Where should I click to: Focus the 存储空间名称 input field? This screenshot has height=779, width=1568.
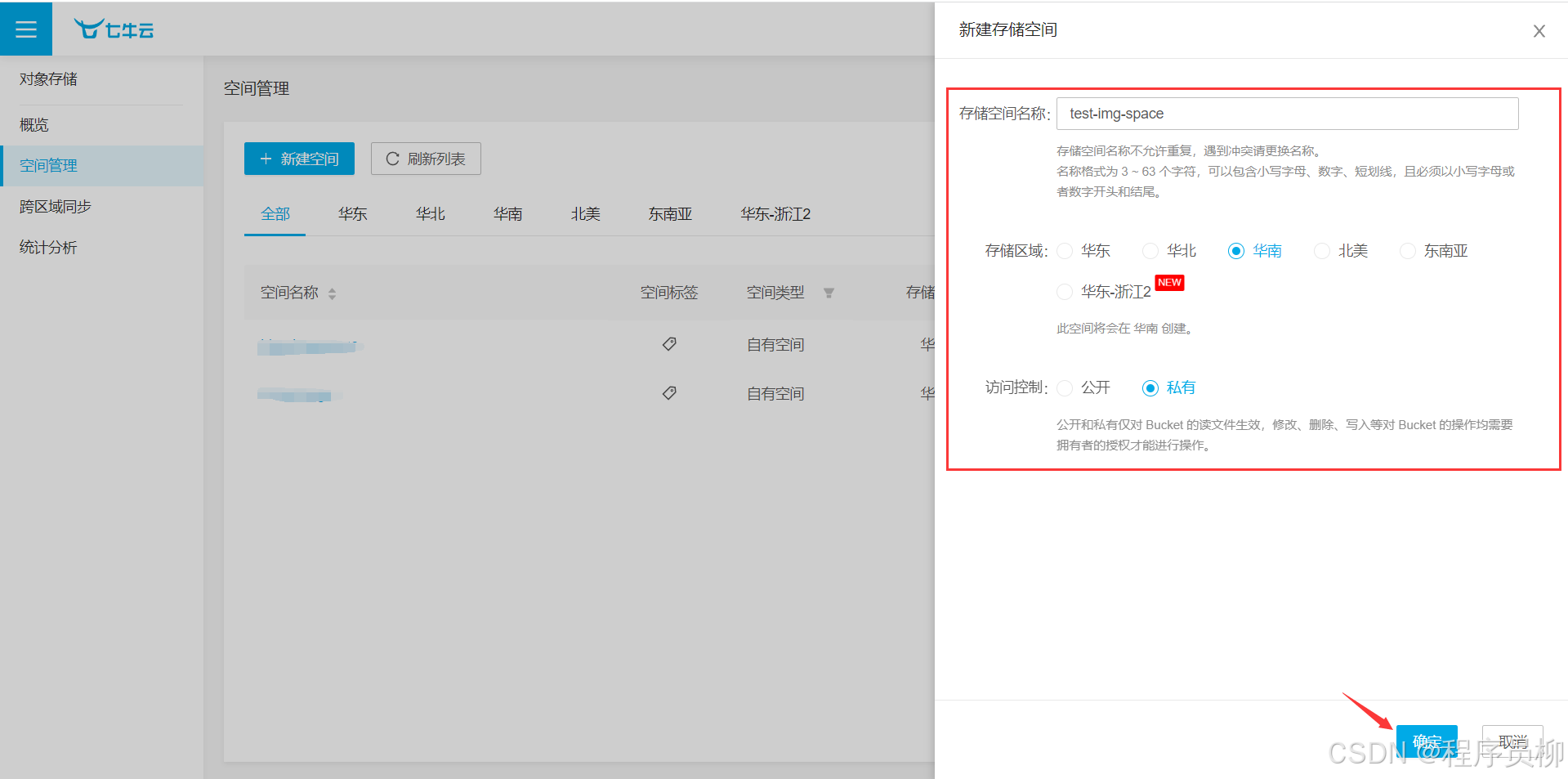1287,114
